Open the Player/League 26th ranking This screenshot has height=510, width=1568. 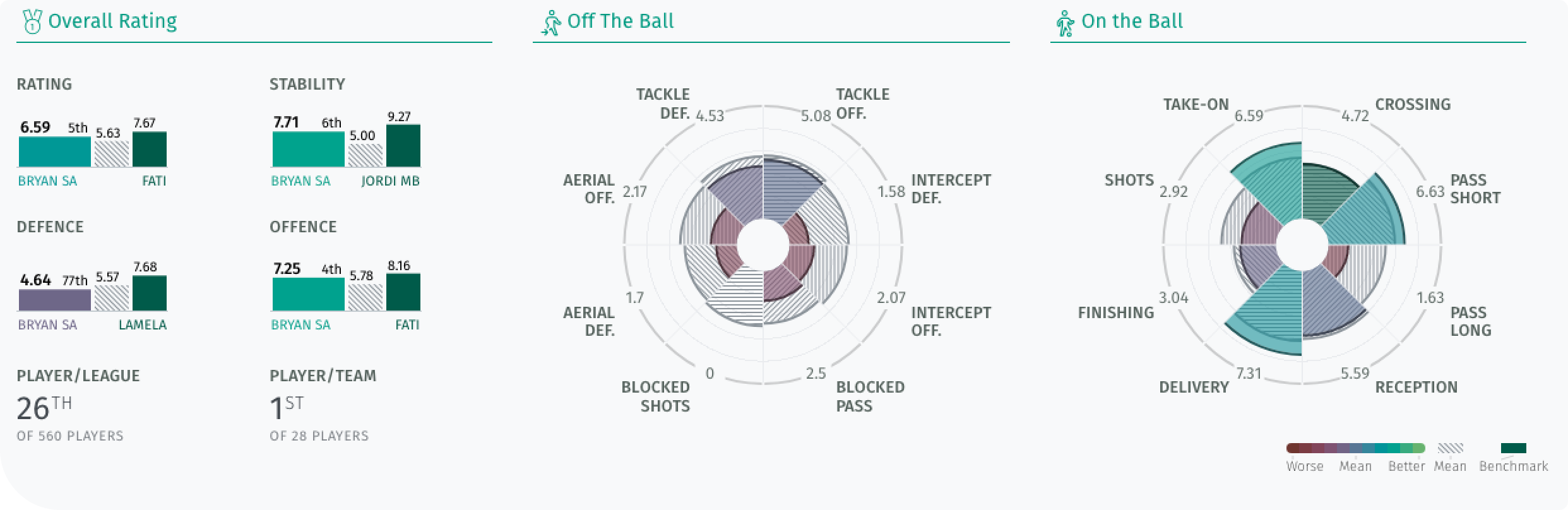44,408
